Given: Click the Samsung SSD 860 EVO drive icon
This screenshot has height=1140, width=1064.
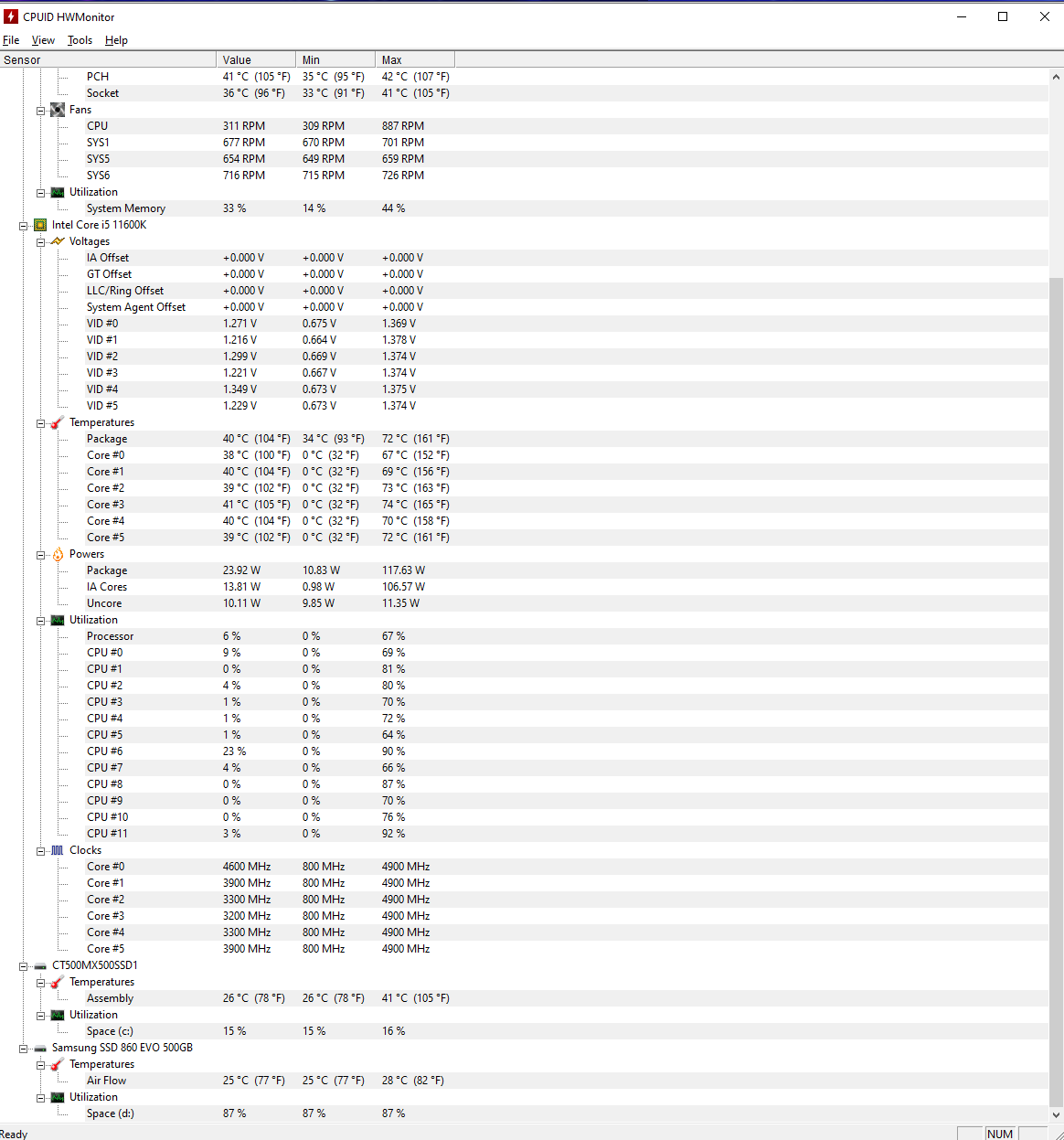Looking at the screenshot, I should pyautogui.click(x=40, y=1049).
